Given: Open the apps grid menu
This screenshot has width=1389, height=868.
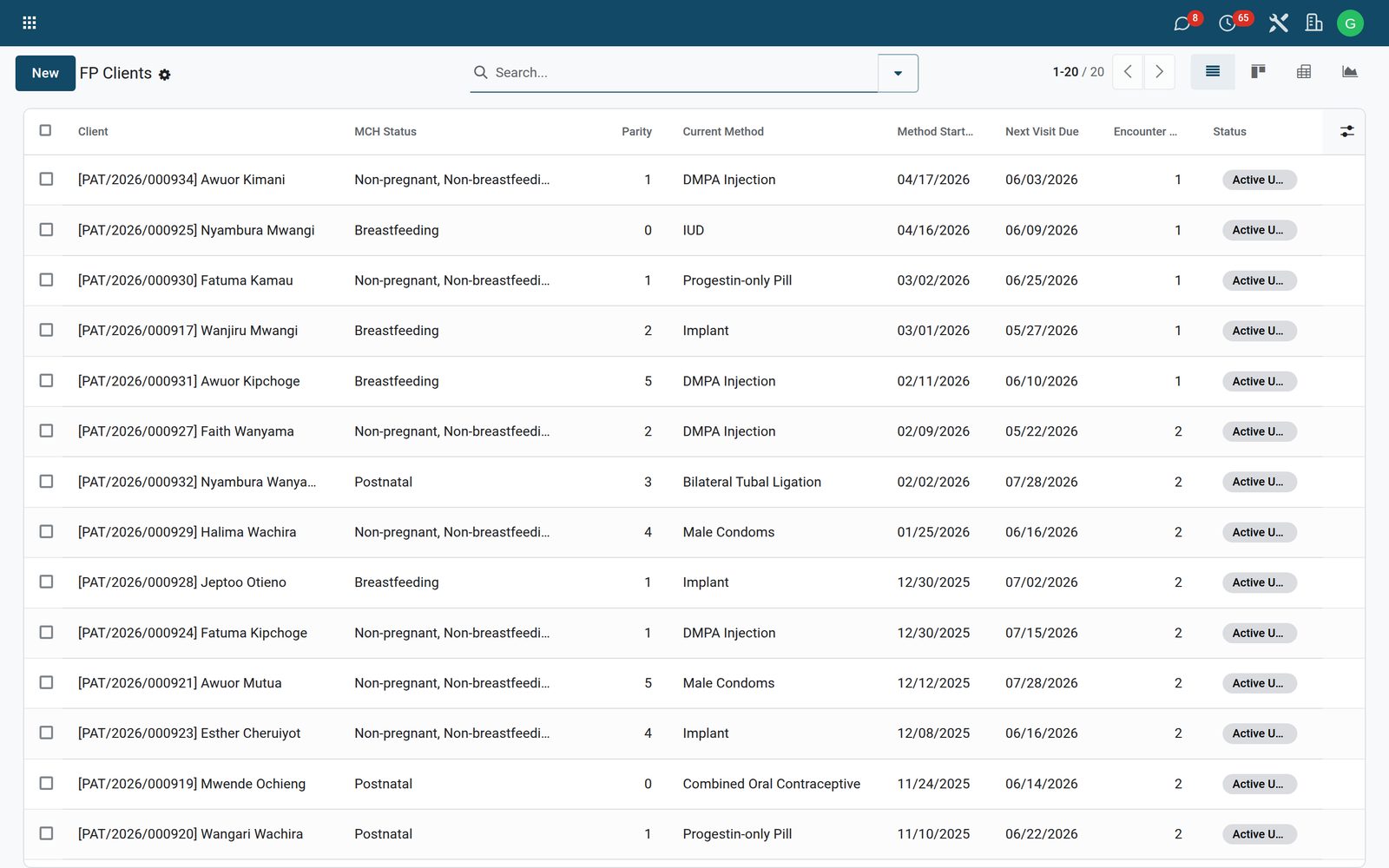Looking at the screenshot, I should [x=29, y=23].
